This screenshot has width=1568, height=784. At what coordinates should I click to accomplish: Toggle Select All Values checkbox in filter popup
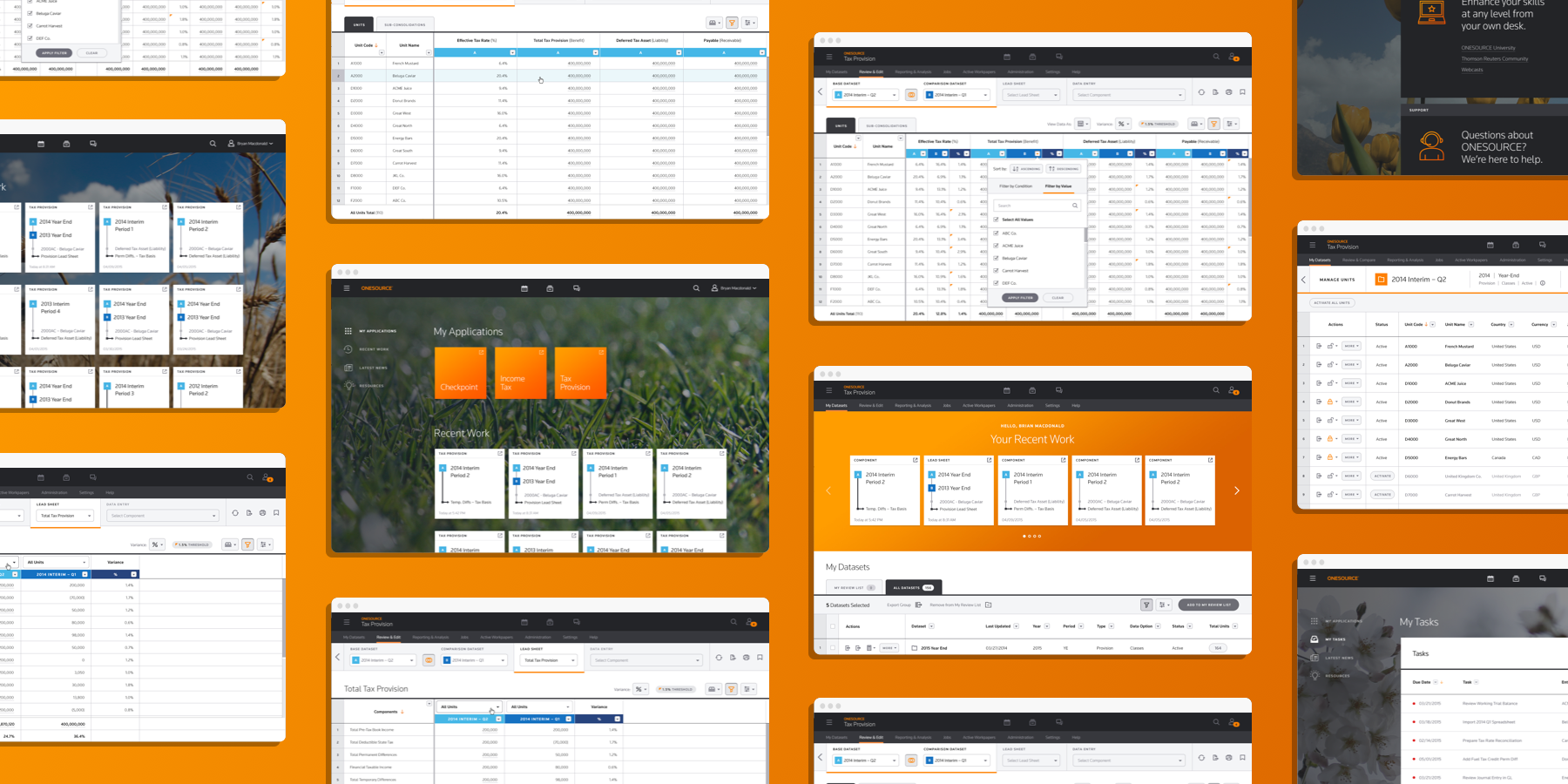(997, 220)
